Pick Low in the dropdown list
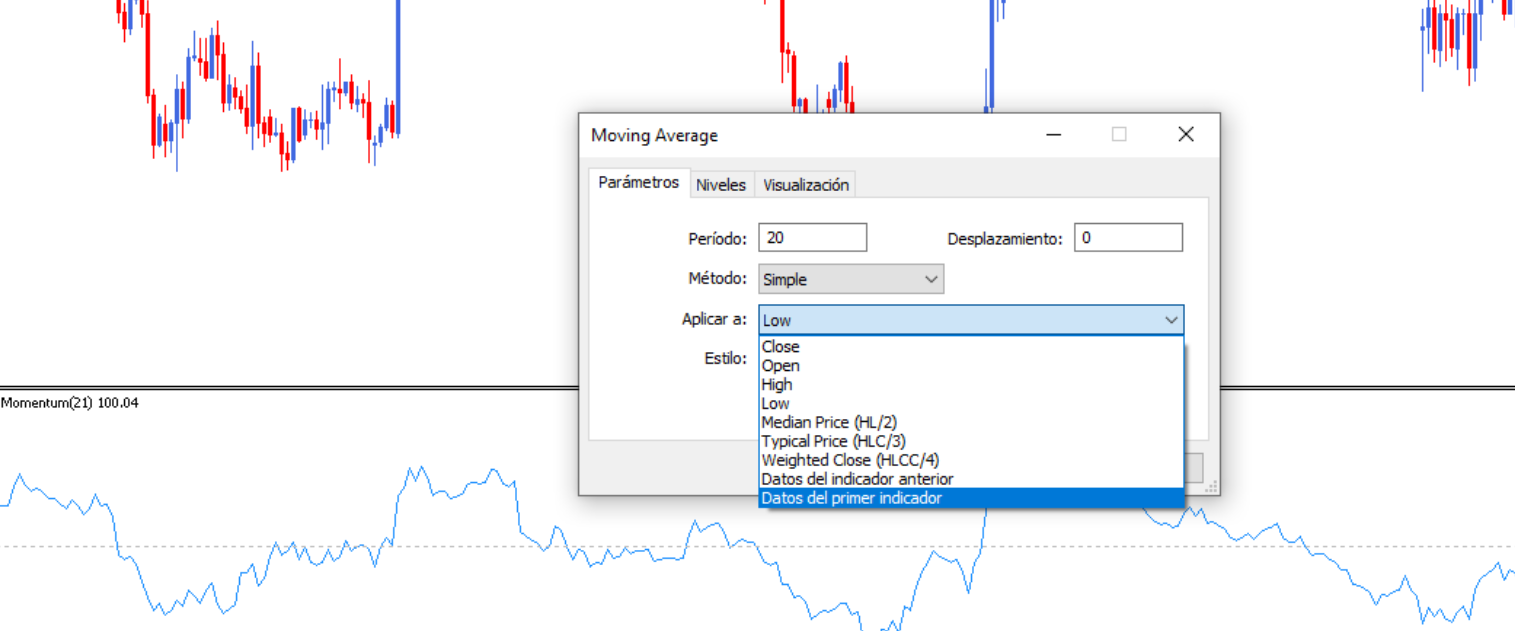This screenshot has width=1515, height=631. tap(971, 404)
